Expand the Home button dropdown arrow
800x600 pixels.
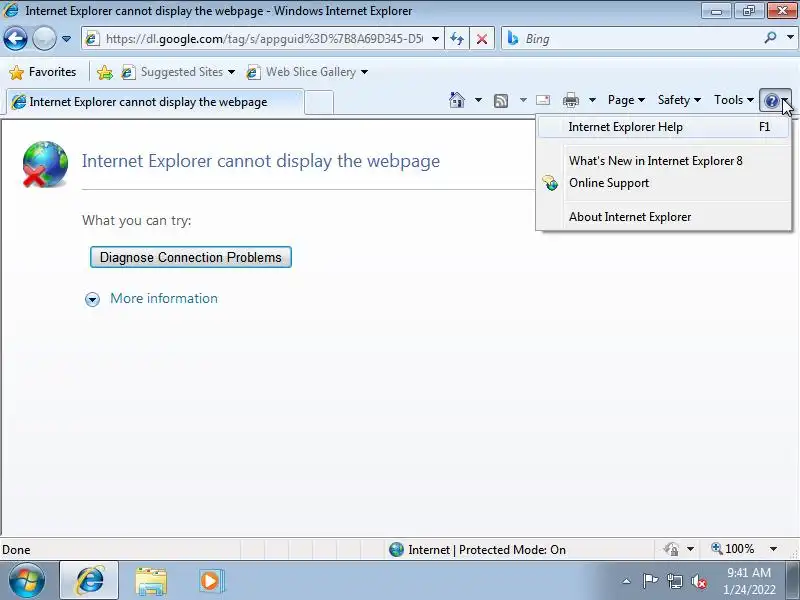click(478, 100)
